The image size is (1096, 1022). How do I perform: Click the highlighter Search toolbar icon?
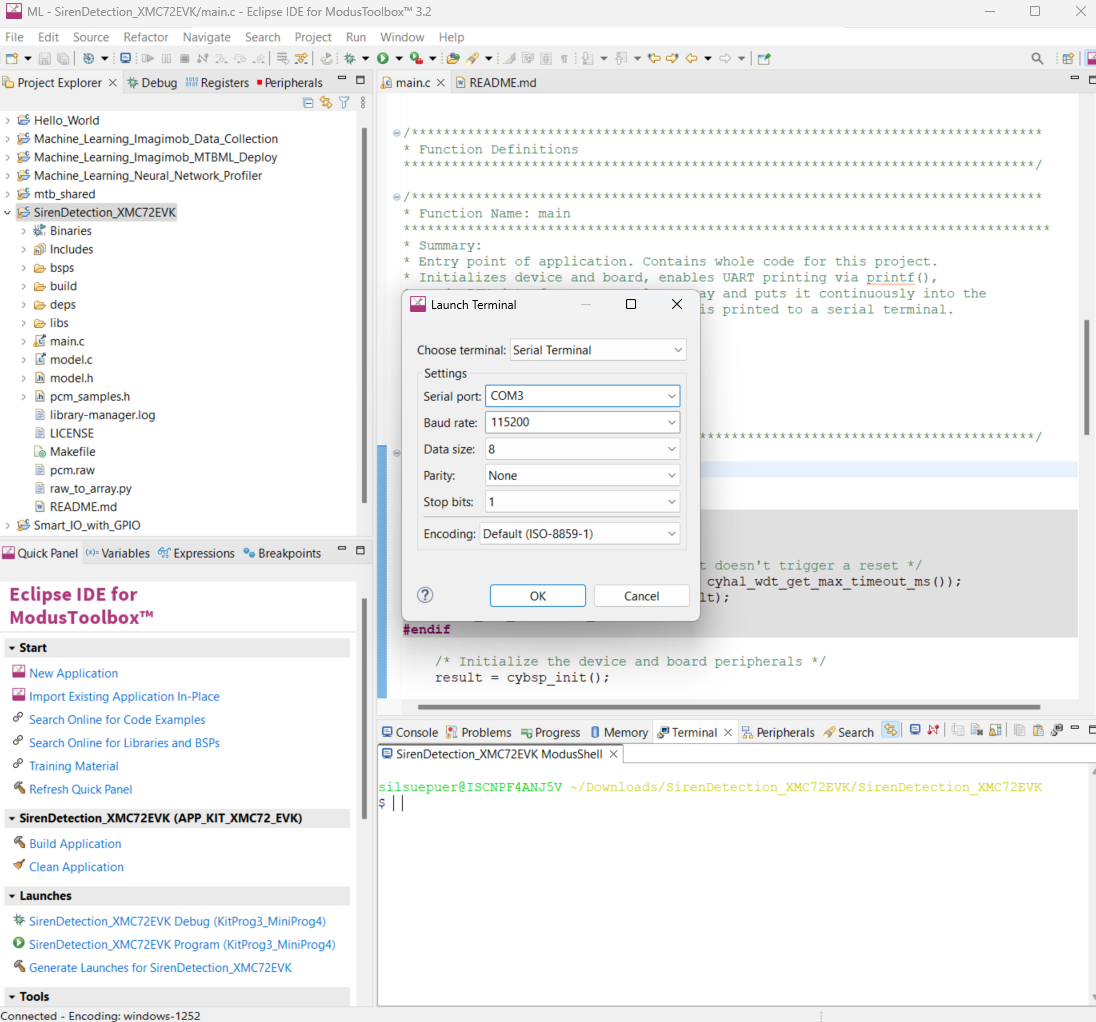click(473, 59)
